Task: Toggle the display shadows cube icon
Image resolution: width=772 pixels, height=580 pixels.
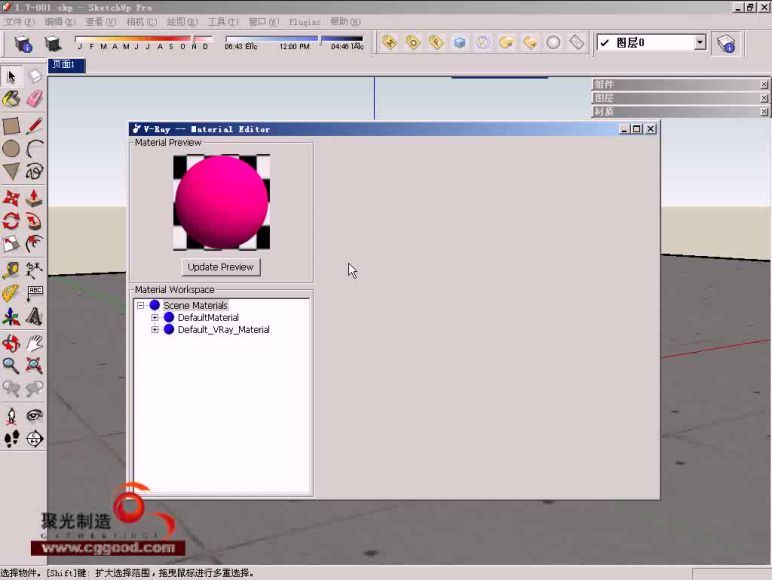Action: point(52,44)
